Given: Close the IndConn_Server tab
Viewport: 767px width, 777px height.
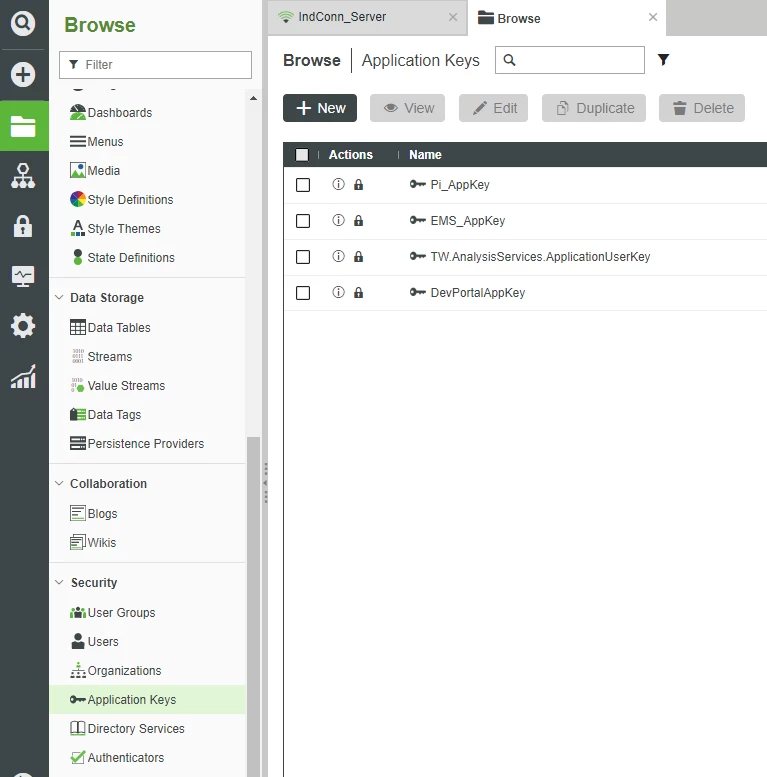Looking at the screenshot, I should [x=453, y=17].
